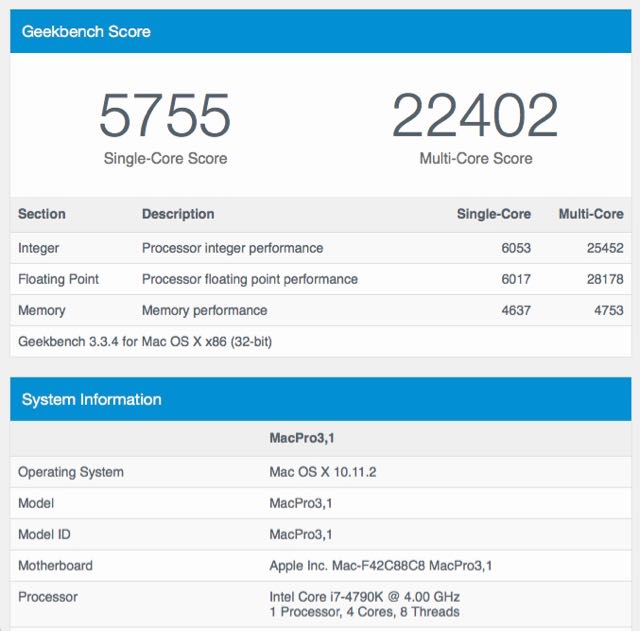Click the Model row MacPro3,1 value

click(x=300, y=503)
